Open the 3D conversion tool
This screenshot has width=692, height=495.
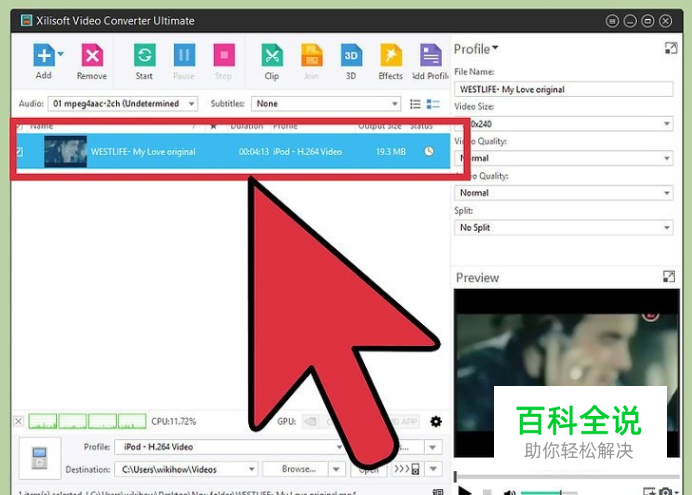point(351,56)
